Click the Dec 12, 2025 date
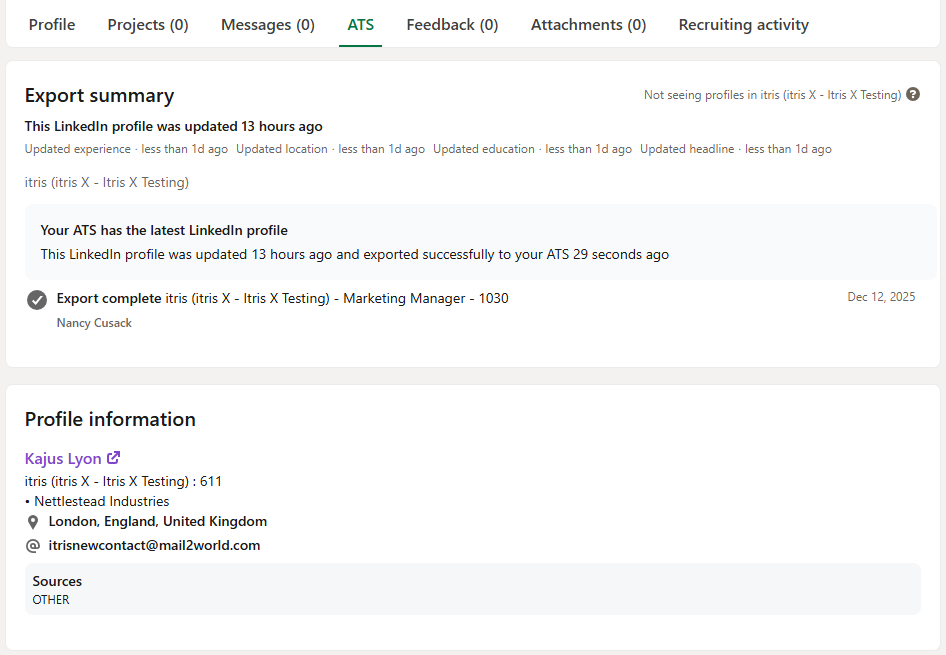The width and height of the screenshot is (946, 655). click(x=881, y=297)
